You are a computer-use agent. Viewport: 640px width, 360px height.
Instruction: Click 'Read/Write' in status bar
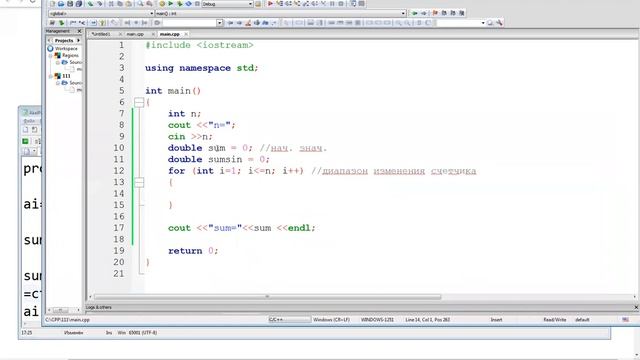coord(554,320)
